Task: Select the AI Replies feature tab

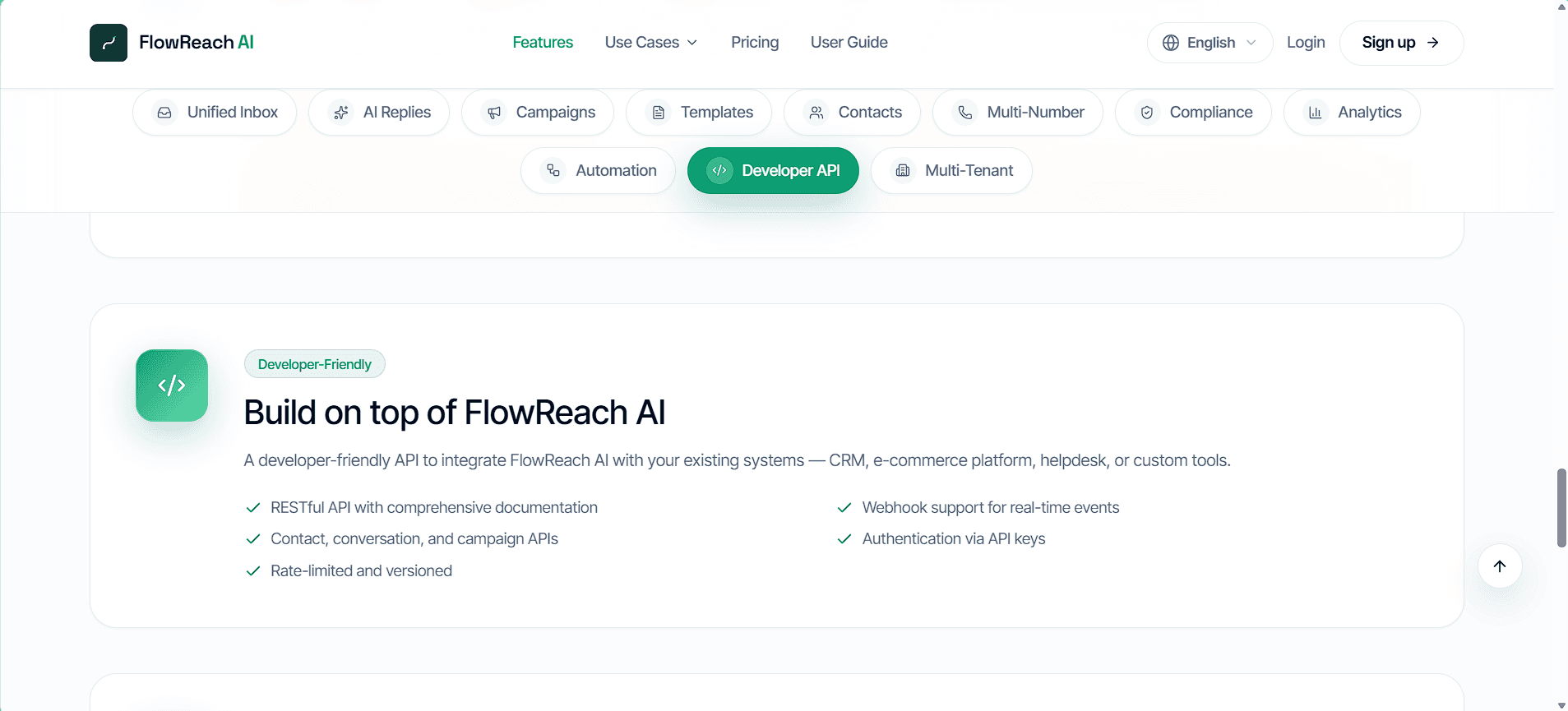Action: click(379, 113)
